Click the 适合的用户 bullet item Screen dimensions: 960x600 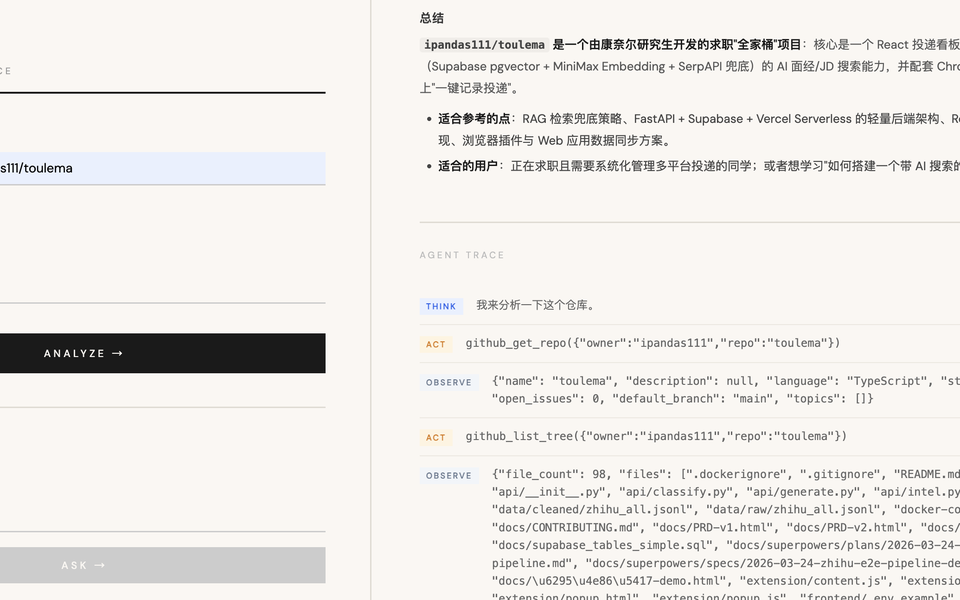tap(700, 166)
